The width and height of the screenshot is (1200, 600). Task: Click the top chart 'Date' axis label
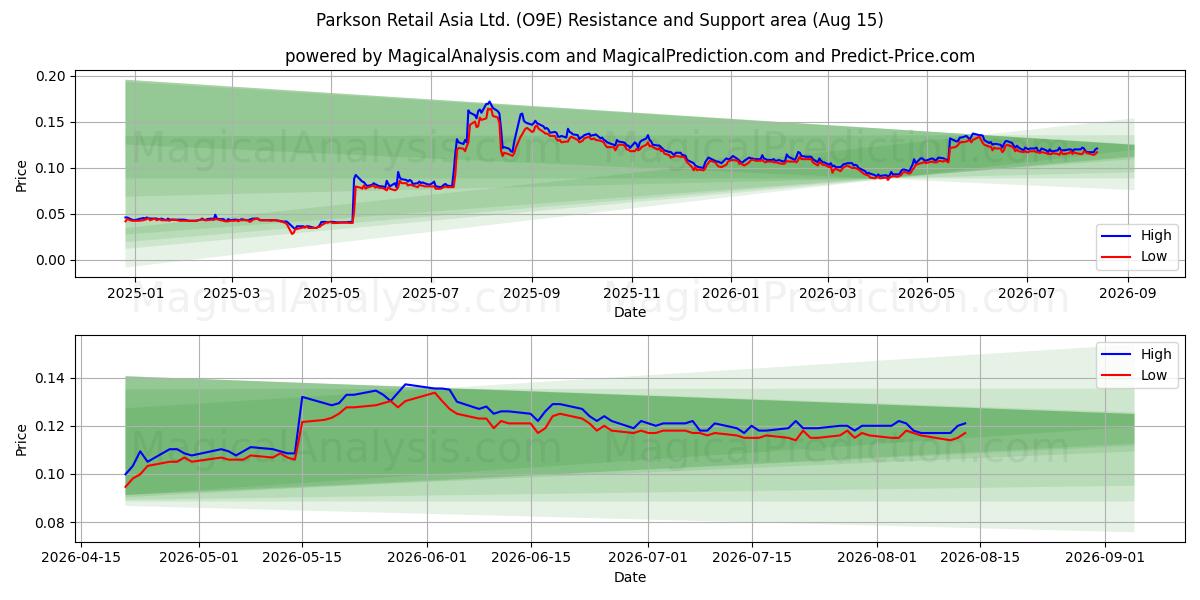coord(630,312)
